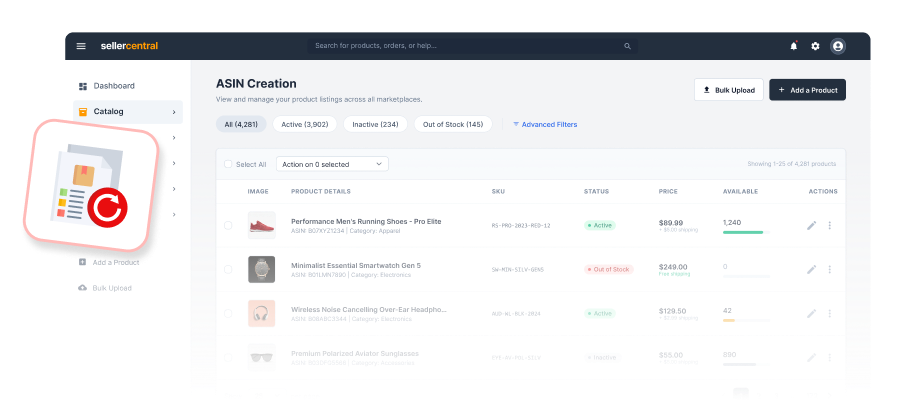Viewport: 900px width, 400px height.
Task: Open more actions for Running Shoes row
Action: (x=829, y=226)
